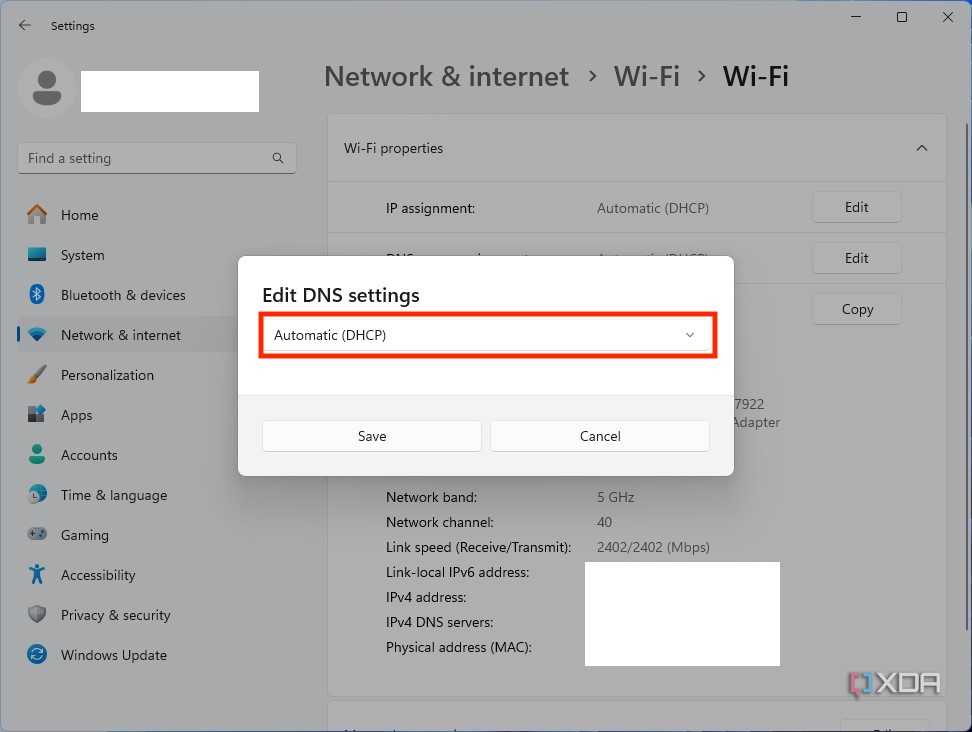Screen dimensions: 972x732
Task: Open Accounts settings
Action: [x=89, y=455]
